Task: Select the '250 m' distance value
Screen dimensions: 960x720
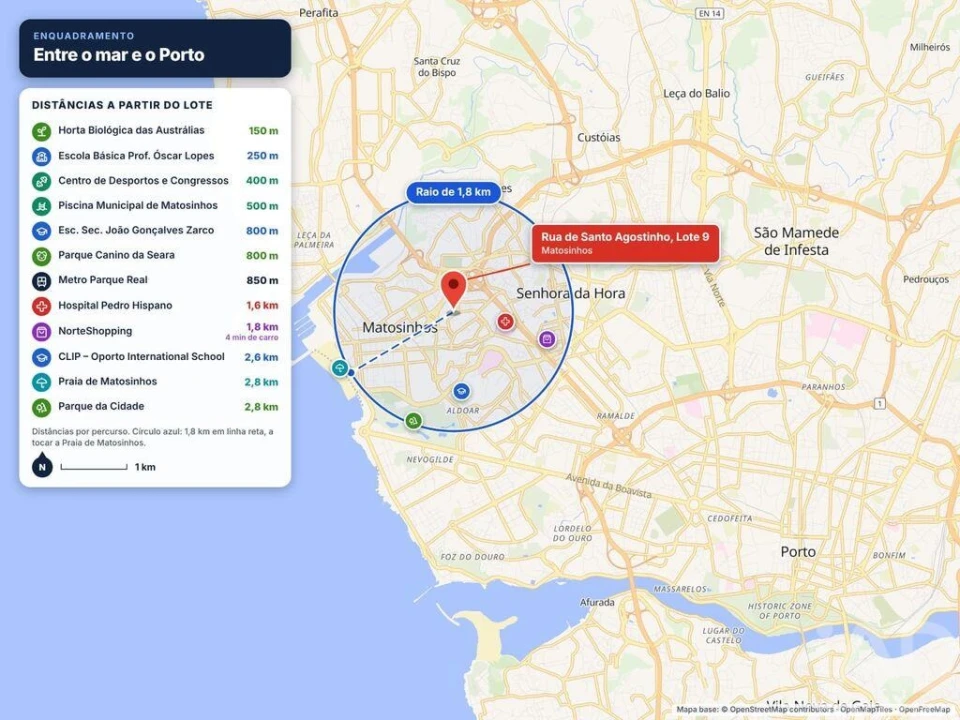Action: tap(263, 156)
